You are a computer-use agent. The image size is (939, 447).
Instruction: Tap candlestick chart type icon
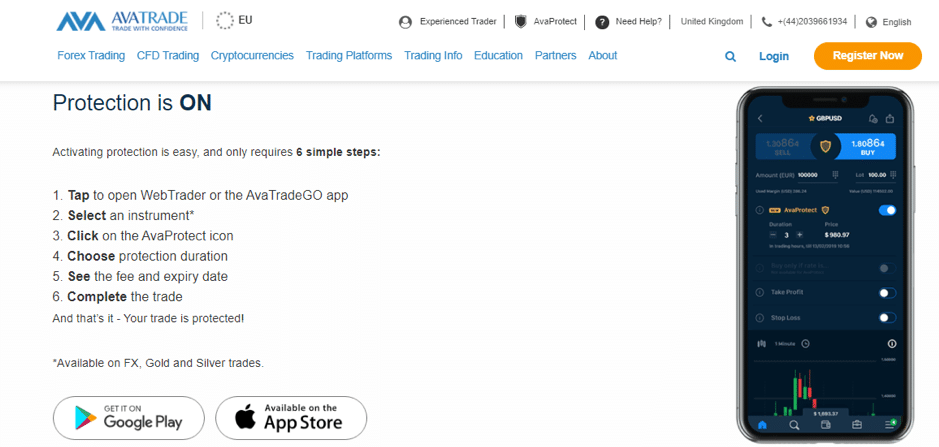761,343
